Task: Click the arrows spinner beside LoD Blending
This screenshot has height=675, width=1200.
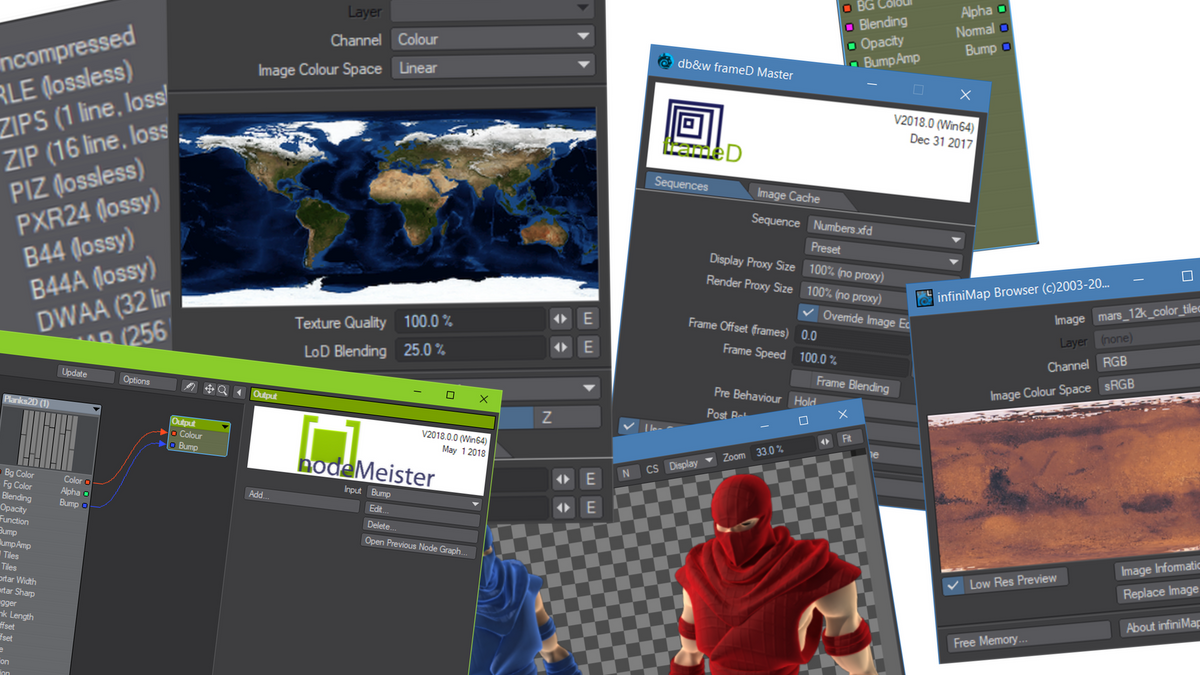Action: (x=561, y=347)
